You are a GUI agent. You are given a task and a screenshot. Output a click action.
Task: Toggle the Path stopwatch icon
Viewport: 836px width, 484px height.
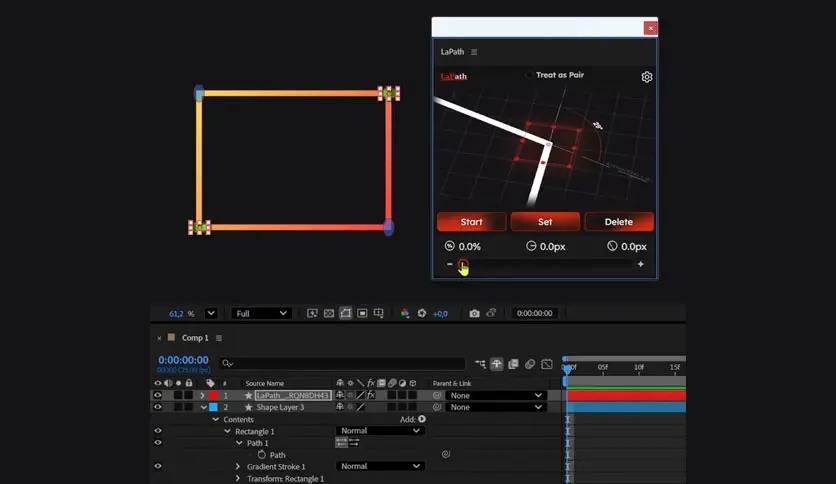262,455
